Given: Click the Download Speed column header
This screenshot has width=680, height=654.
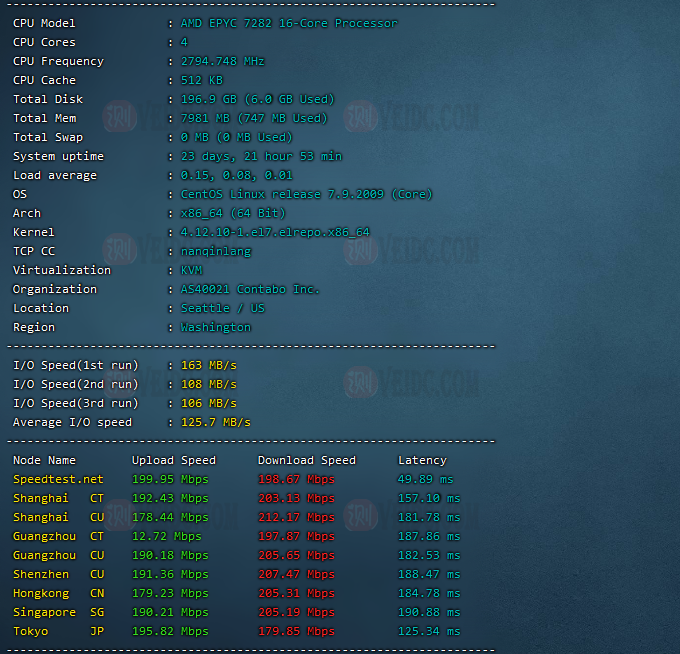Looking at the screenshot, I should coord(306,460).
